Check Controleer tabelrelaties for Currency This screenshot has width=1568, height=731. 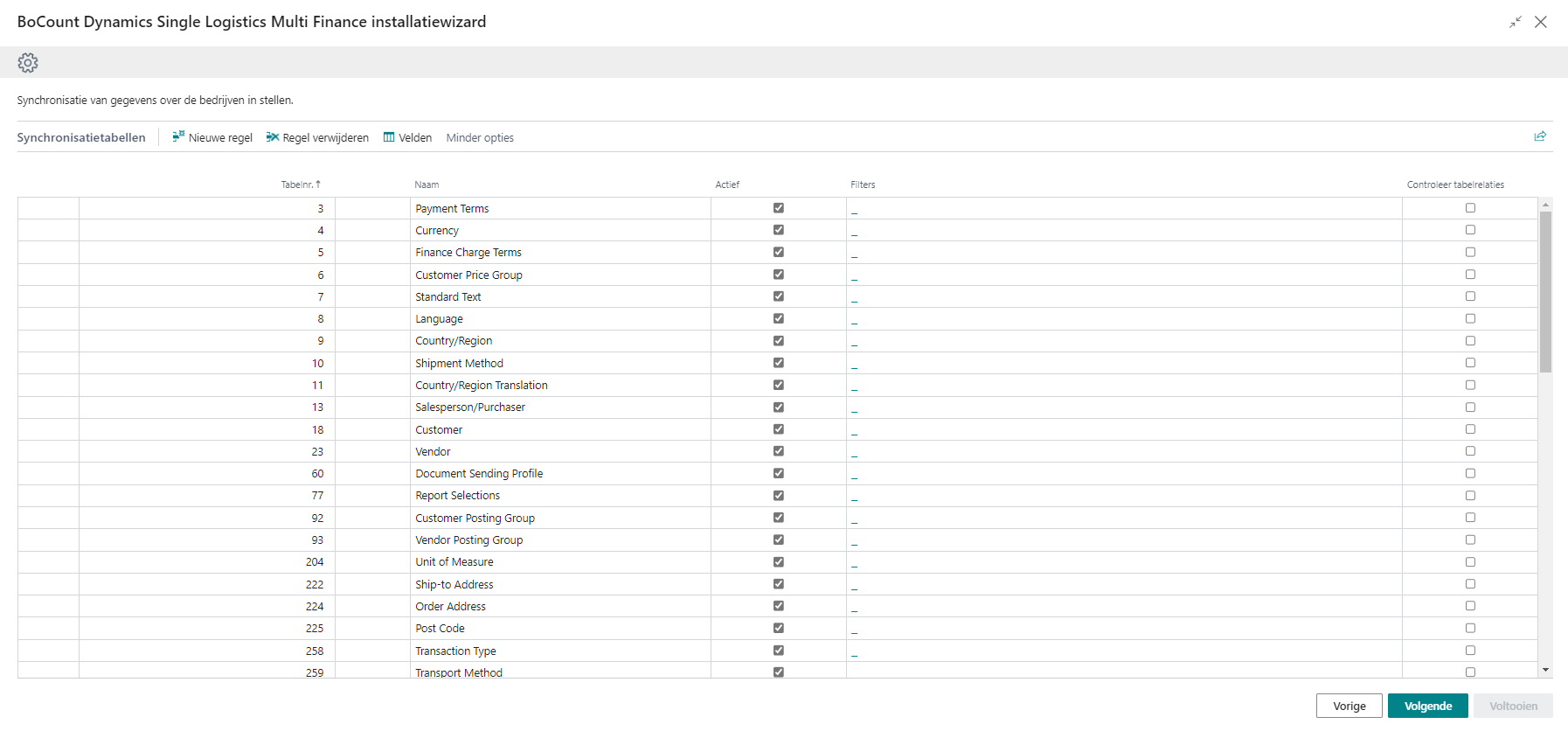[x=1470, y=230]
